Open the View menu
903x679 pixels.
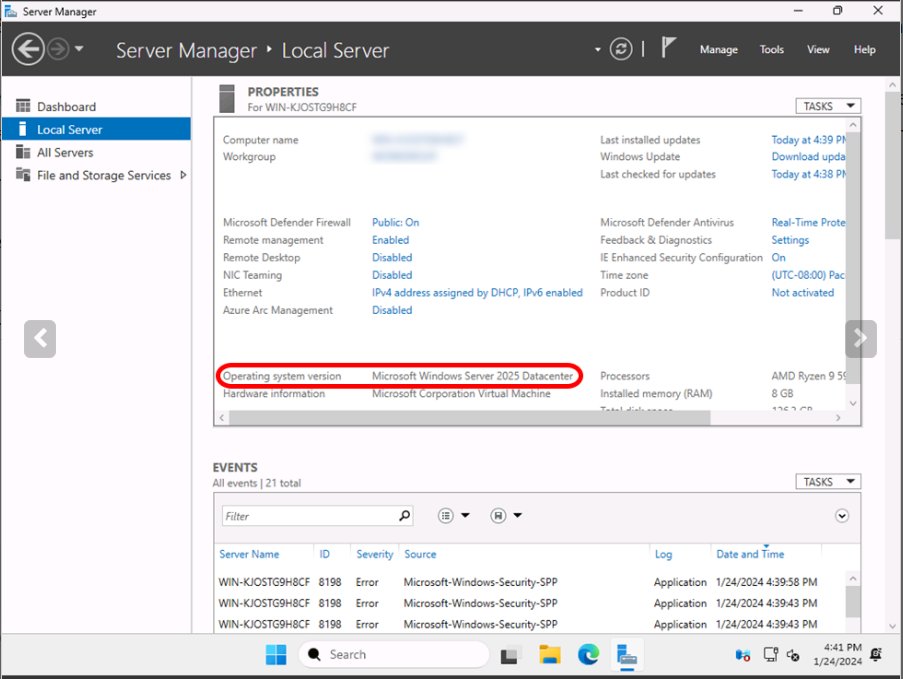818,50
